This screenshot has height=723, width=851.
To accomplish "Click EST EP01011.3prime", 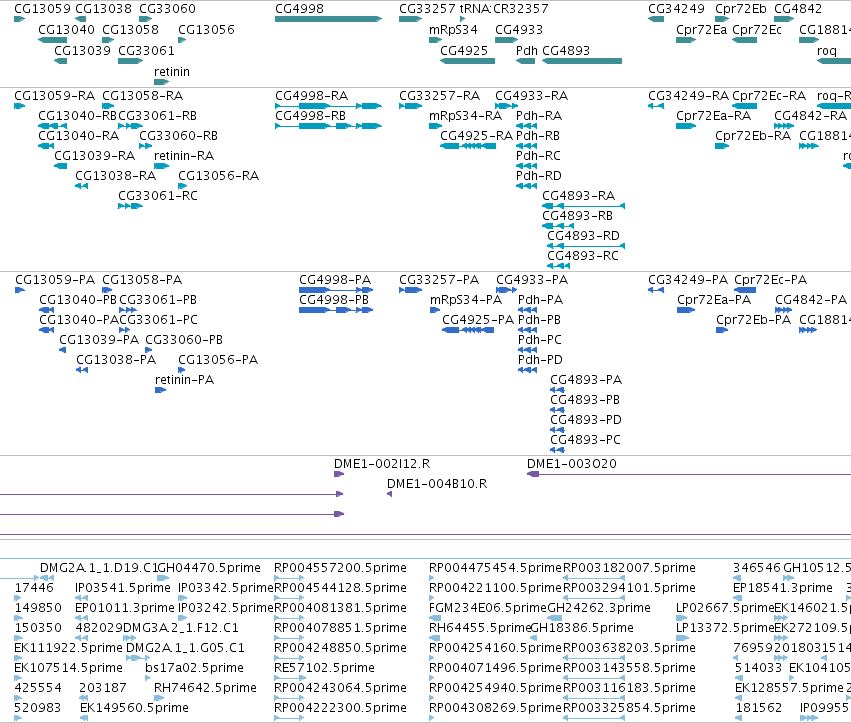I will click(125, 608).
